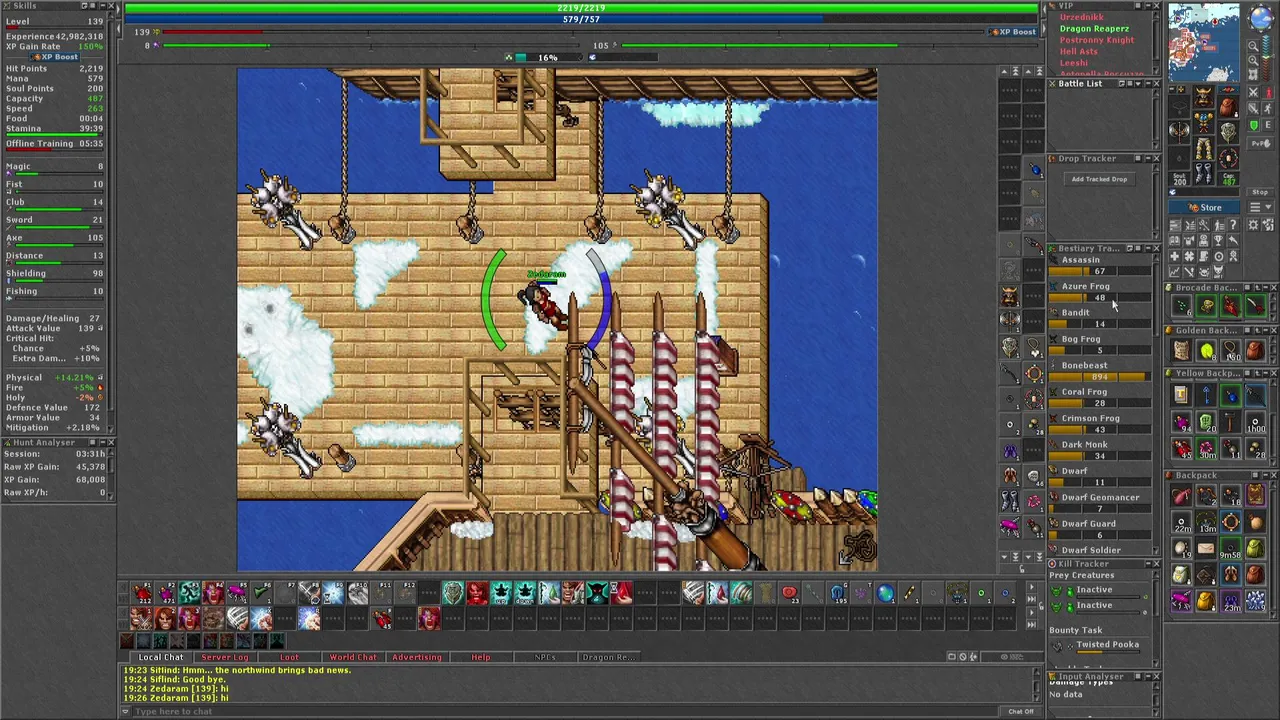Open the NPCs chat tab
The image size is (1280, 720).
tap(545, 657)
